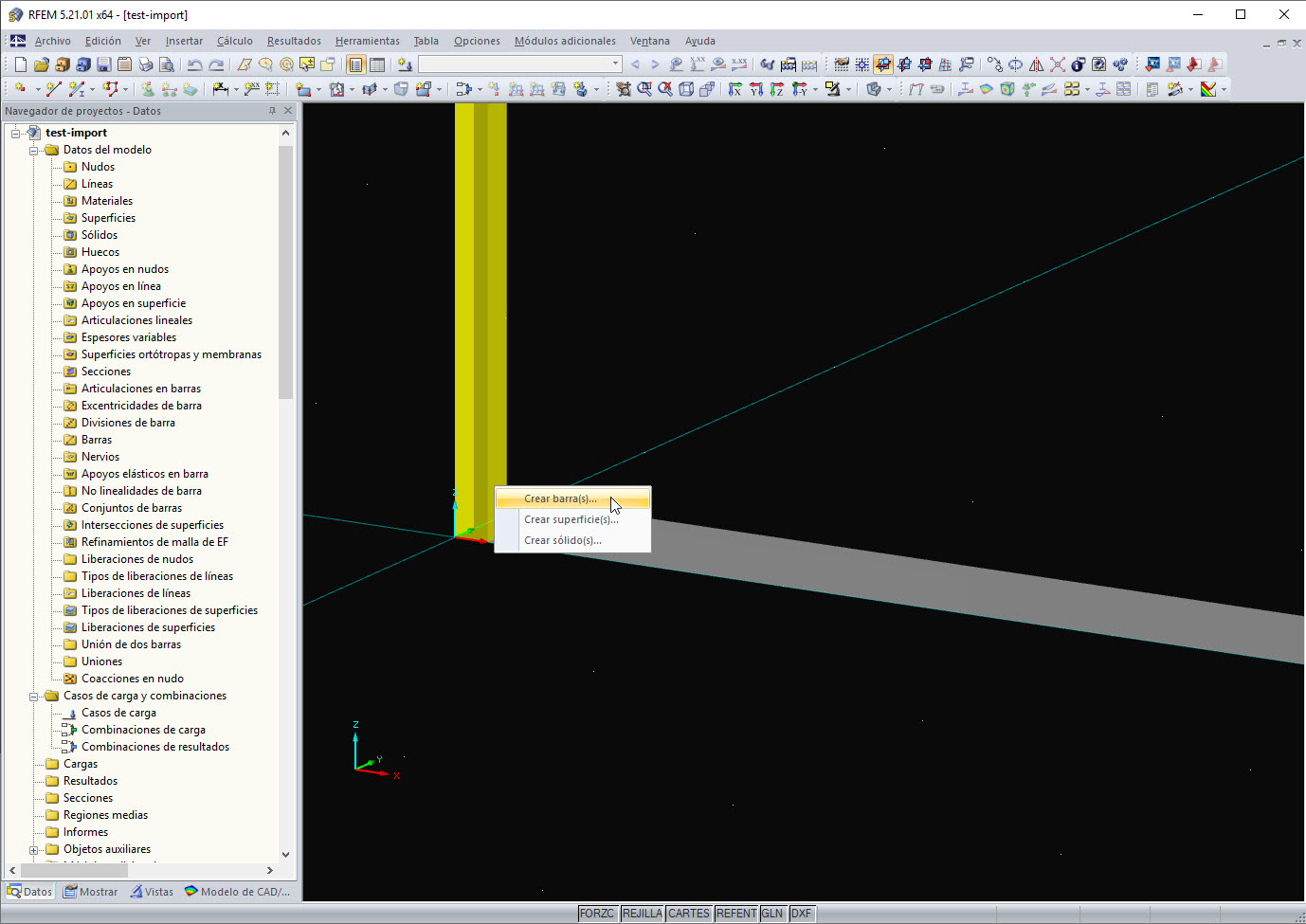Click the RFEM application icon in title bar

click(14, 14)
